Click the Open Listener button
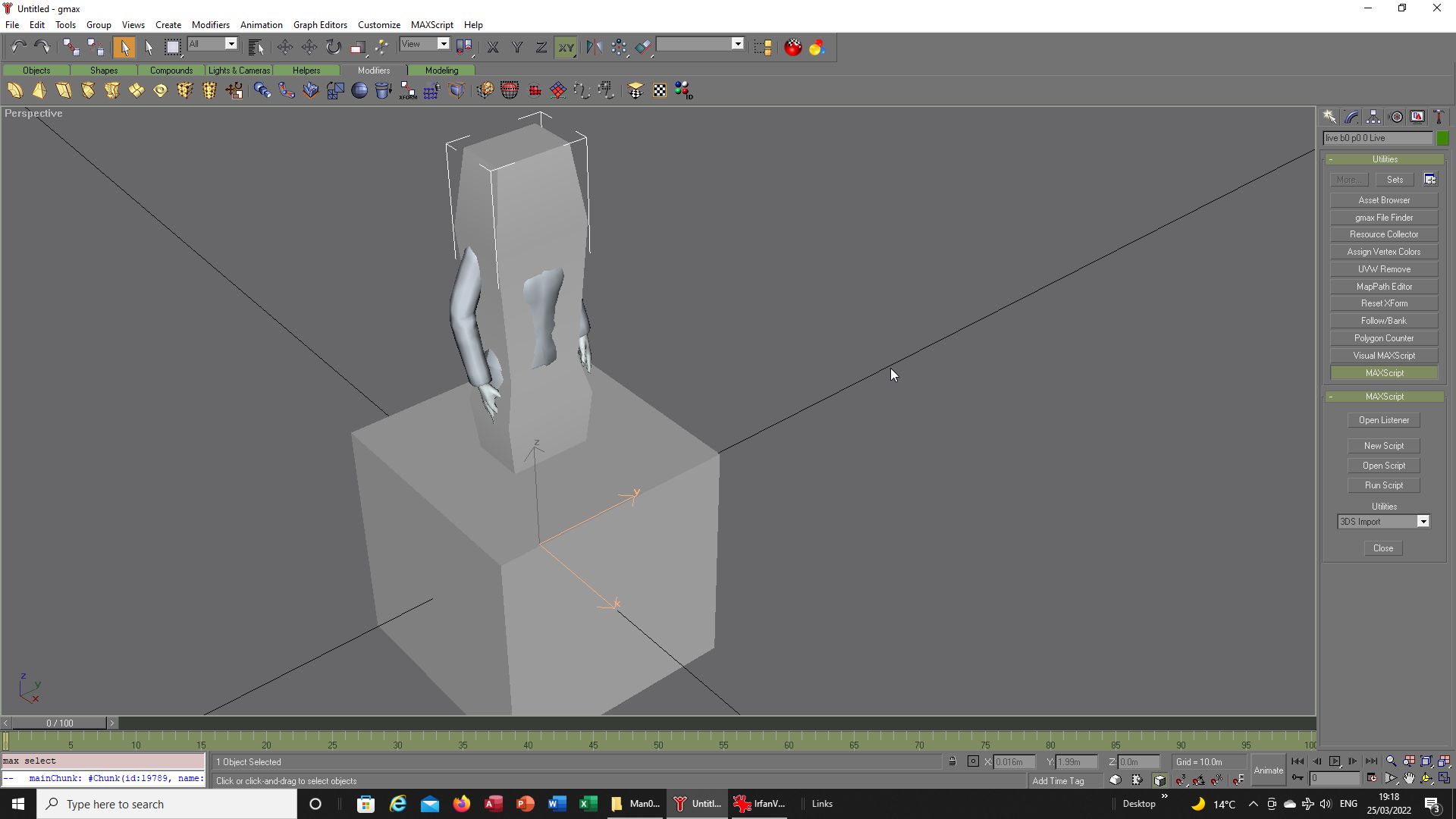The height and width of the screenshot is (819, 1456). click(1384, 420)
